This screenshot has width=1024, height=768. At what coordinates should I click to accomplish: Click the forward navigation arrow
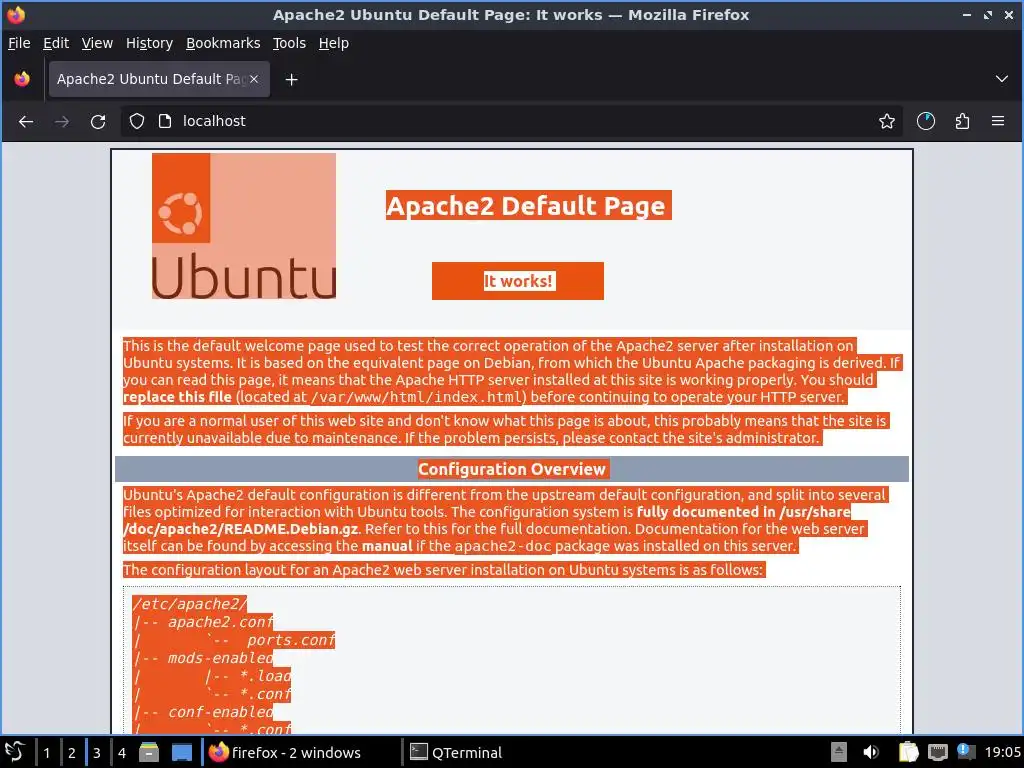click(62, 121)
